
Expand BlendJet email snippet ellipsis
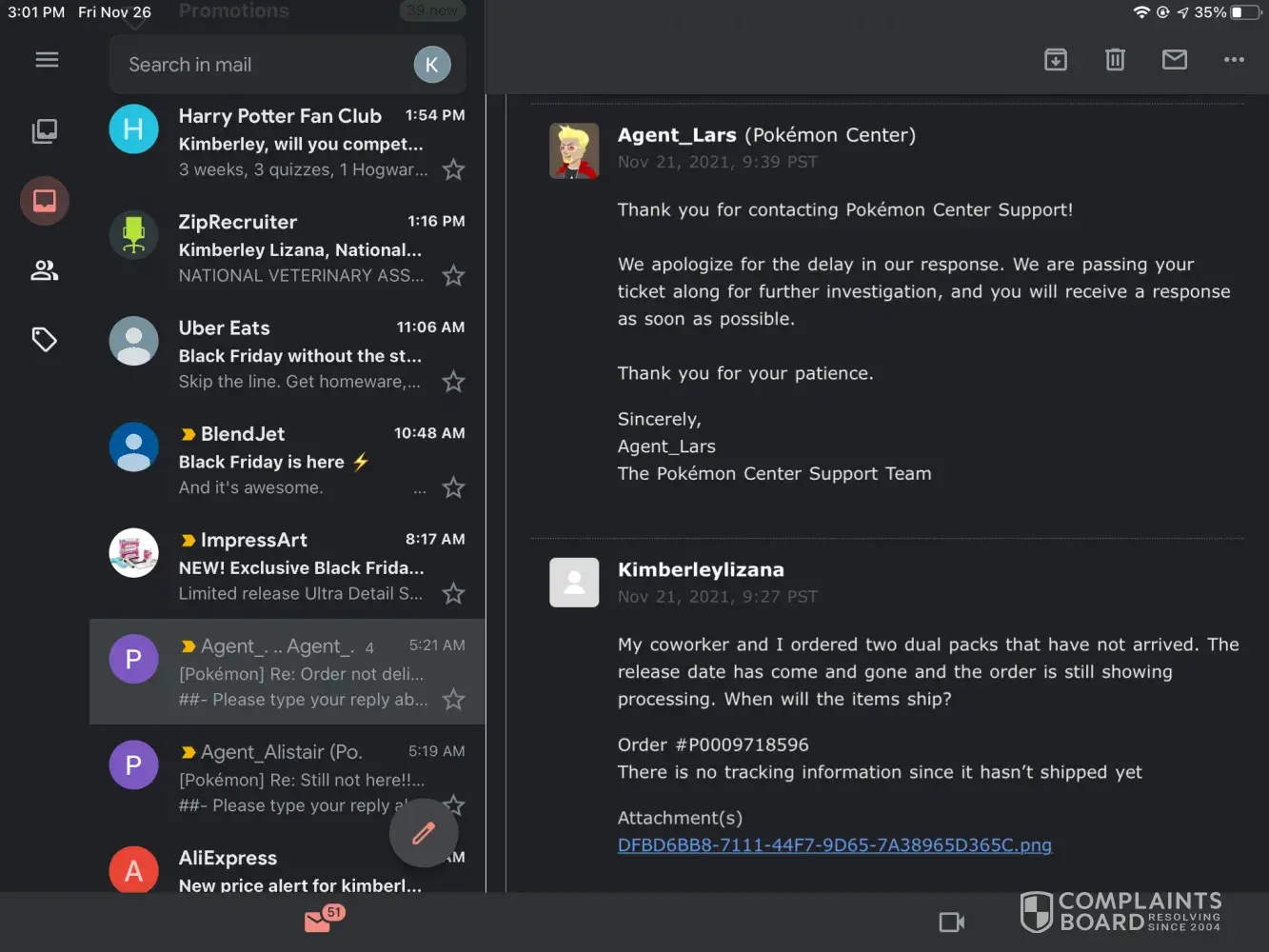420,489
